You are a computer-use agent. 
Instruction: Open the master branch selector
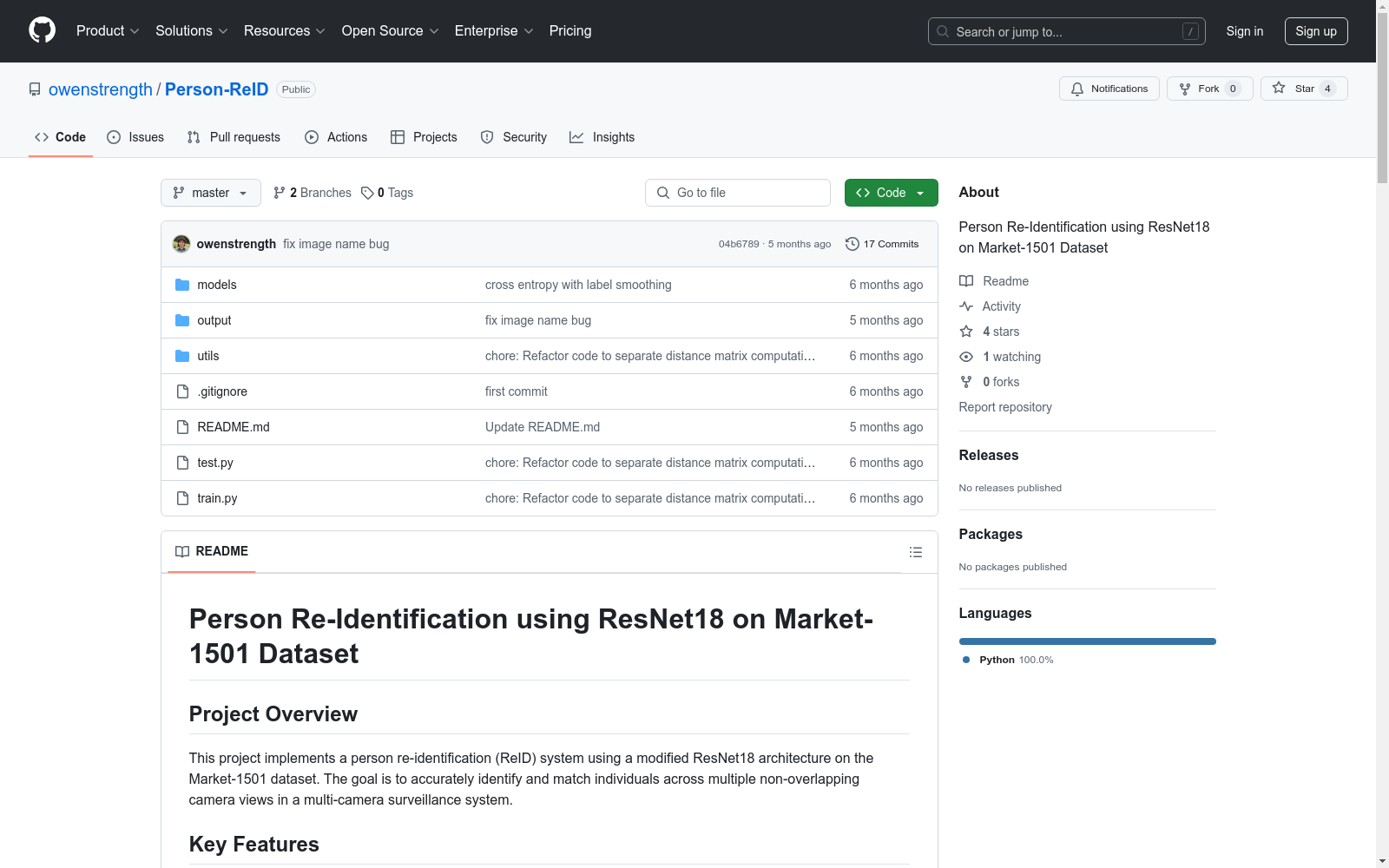pyautogui.click(x=211, y=193)
